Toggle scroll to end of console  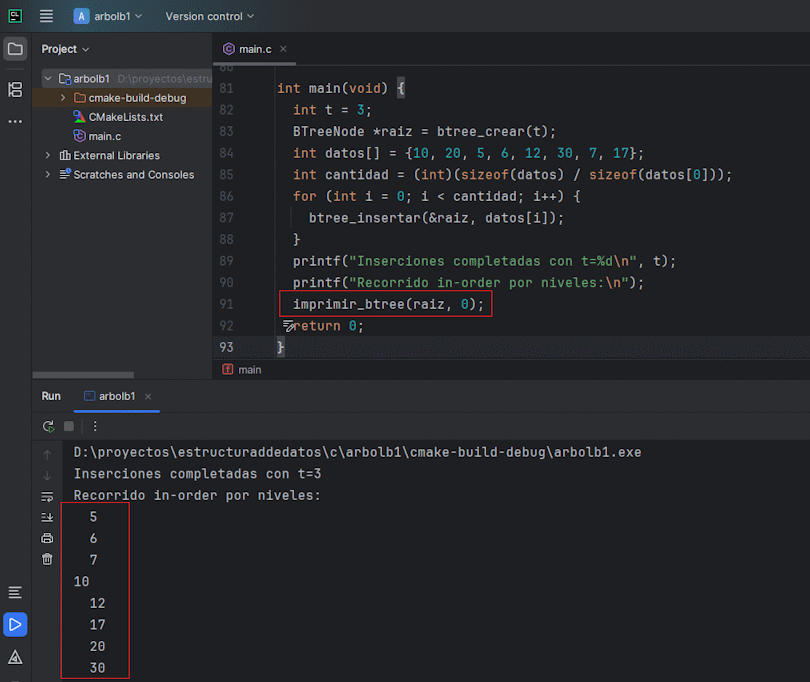click(x=47, y=517)
